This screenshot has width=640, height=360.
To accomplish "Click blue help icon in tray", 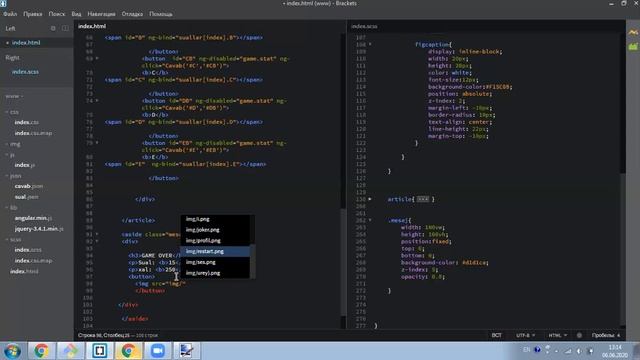I will (537, 350).
